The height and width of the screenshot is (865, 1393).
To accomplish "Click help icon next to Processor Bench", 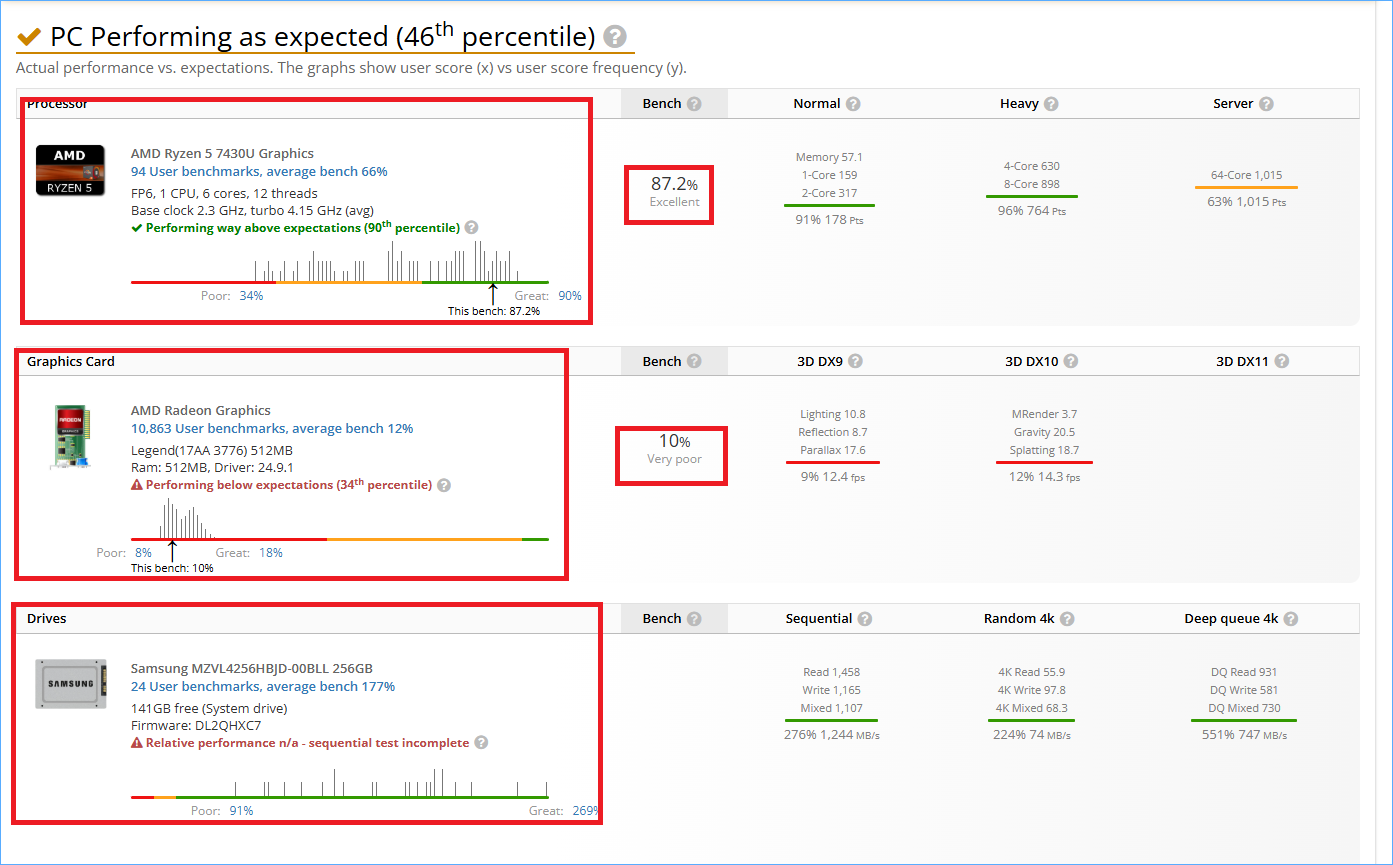I will tap(694, 104).
